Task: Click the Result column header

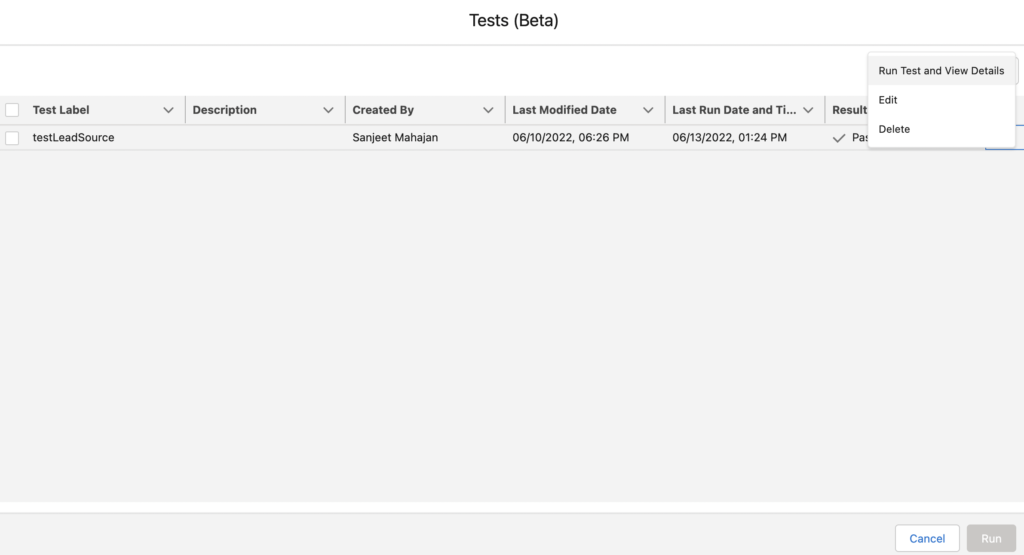Action: click(x=849, y=110)
